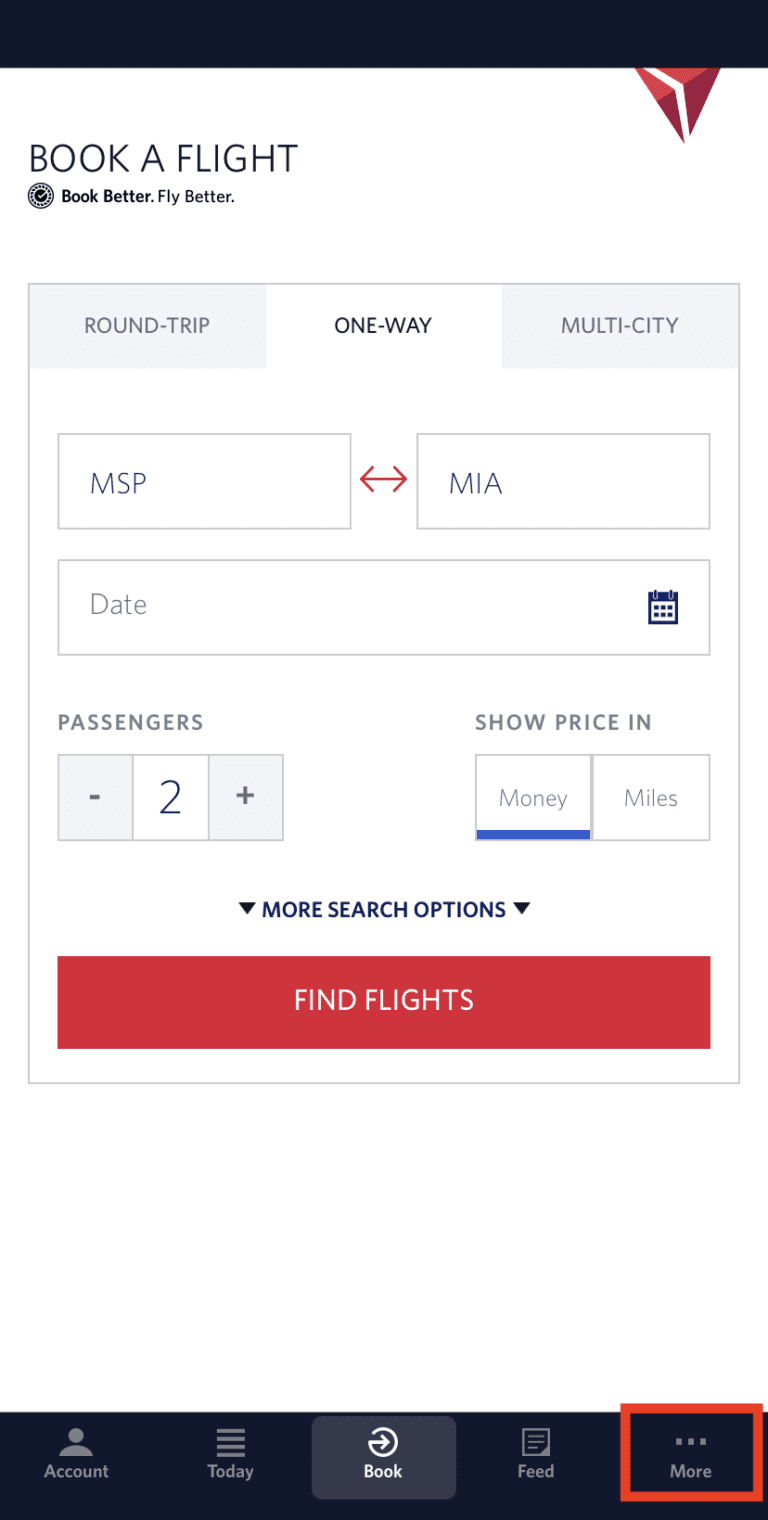Click the right chevron beside More Search Options
The width and height of the screenshot is (768, 1520).
tap(521, 909)
